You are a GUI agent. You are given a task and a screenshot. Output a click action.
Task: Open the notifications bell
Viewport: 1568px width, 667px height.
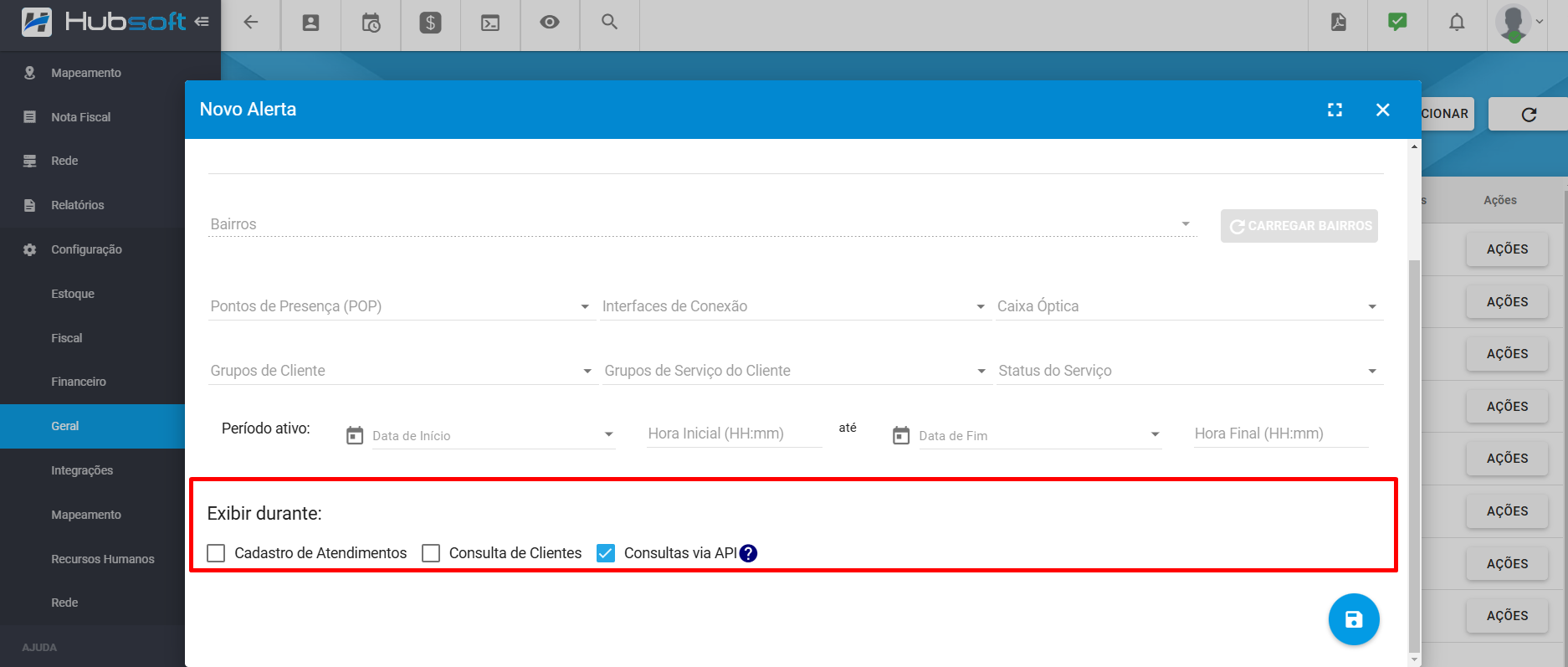pos(1457,23)
